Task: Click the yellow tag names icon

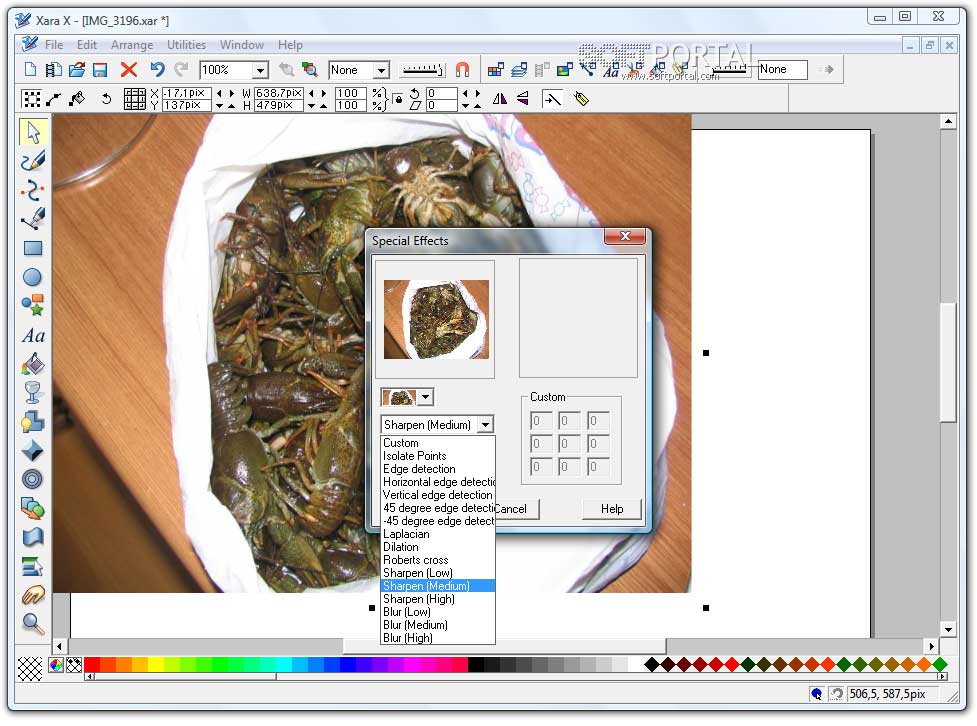Action: coord(581,98)
